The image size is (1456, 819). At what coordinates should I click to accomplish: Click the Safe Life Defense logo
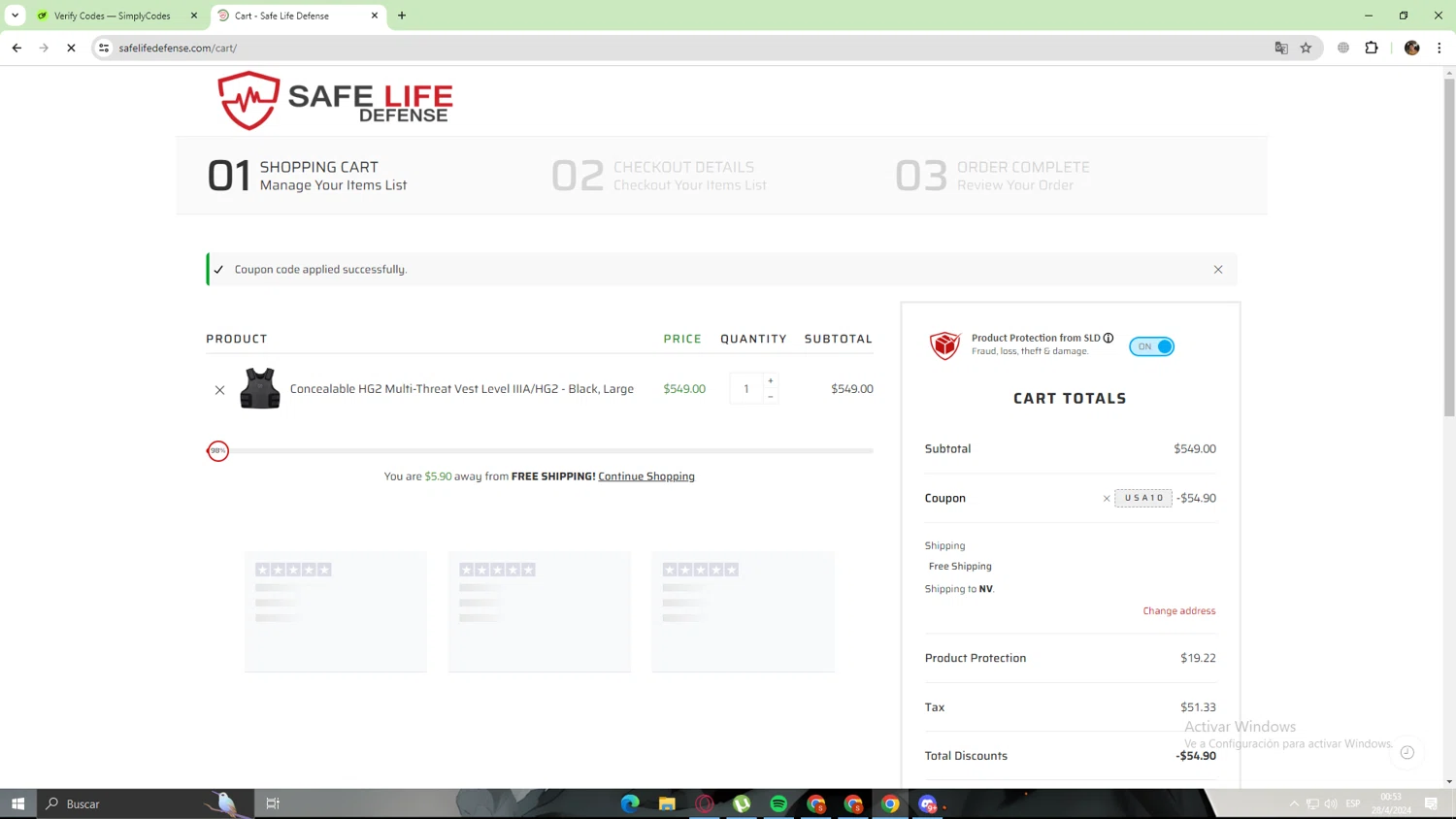335,101
